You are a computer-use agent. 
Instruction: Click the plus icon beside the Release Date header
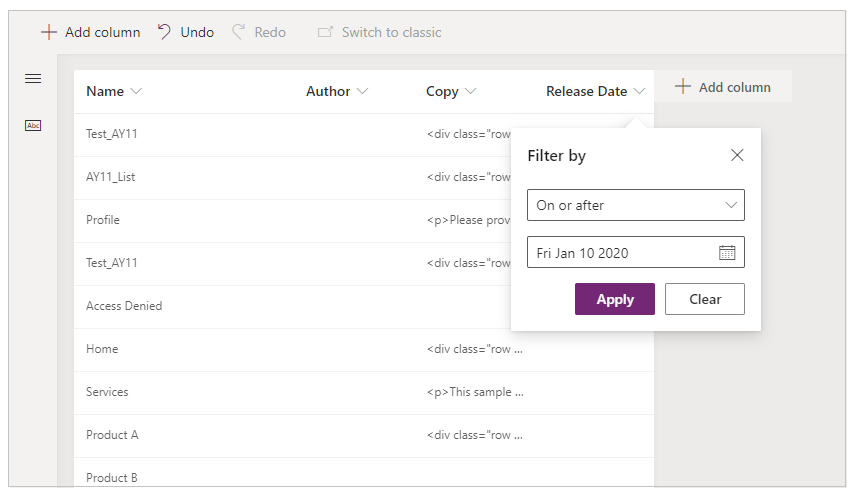683,87
